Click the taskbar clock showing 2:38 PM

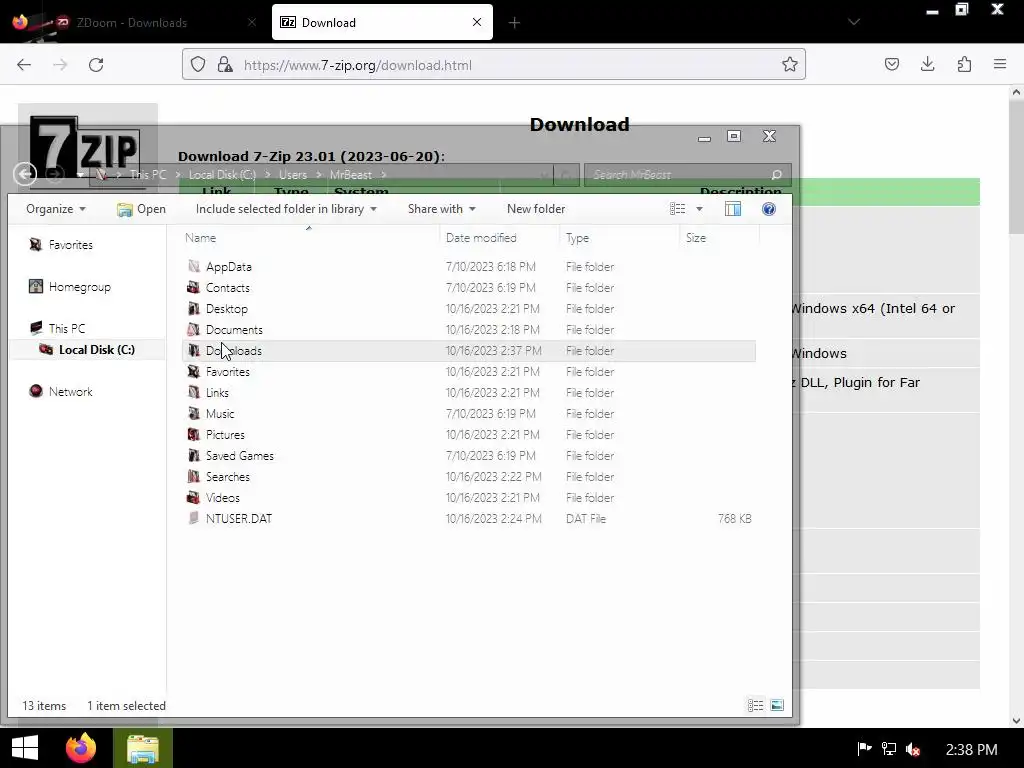(972, 749)
